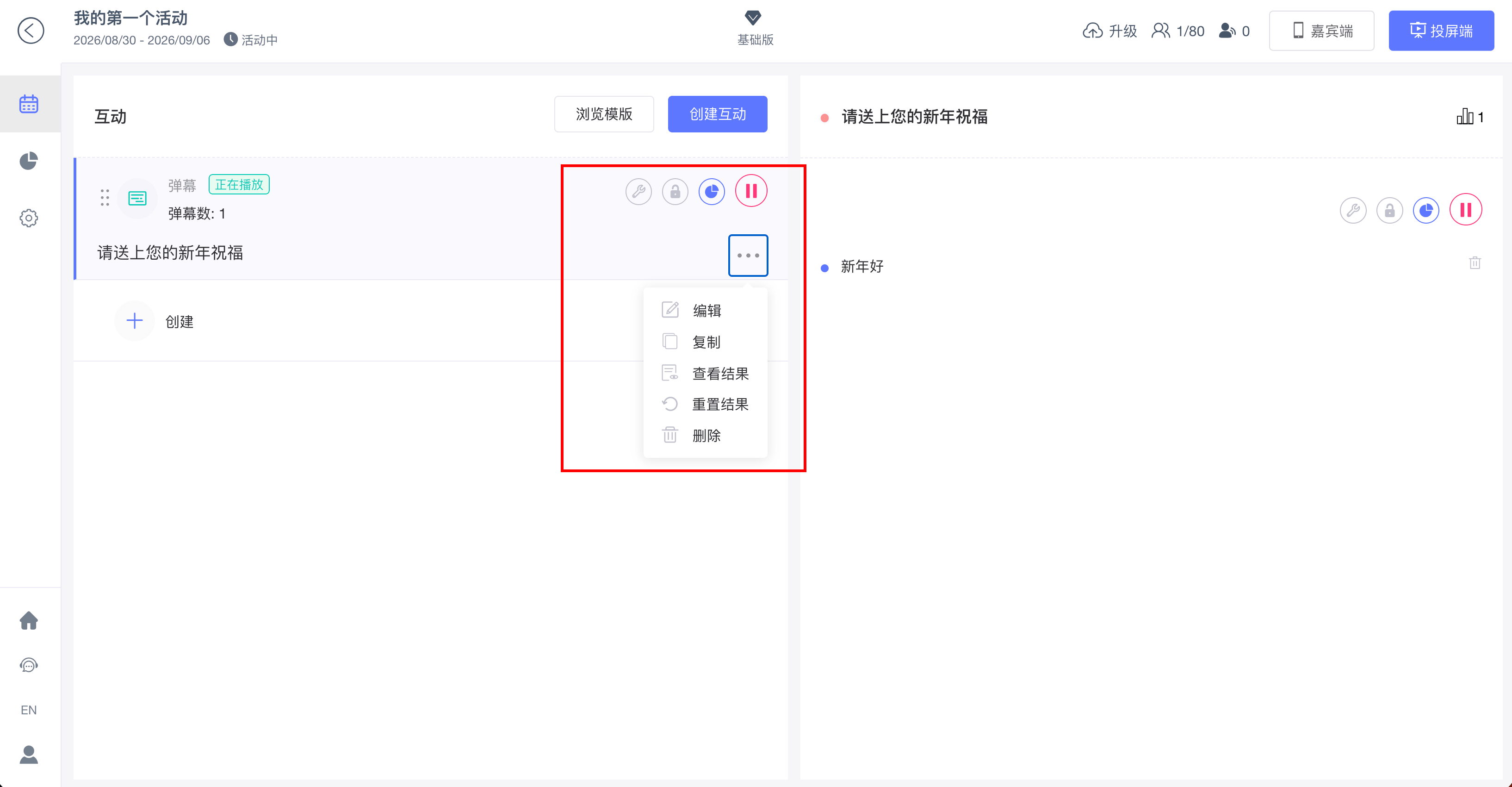1512x787 pixels.
Task: Click the 创建 label in the list
Action: pyautogui.click(x=180, y=322)
